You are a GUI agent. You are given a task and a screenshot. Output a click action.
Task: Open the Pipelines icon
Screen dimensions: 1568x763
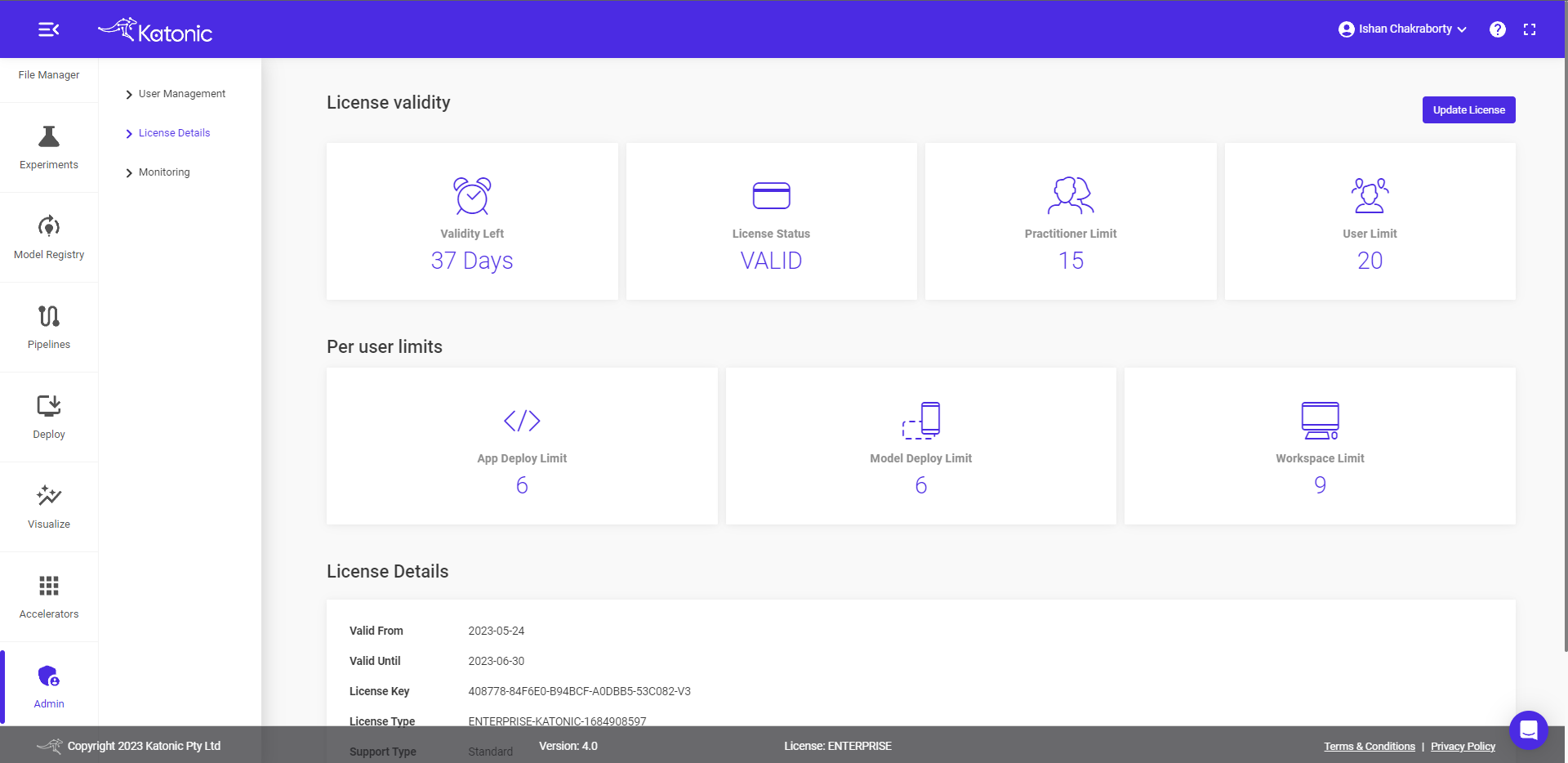[49, 315]
